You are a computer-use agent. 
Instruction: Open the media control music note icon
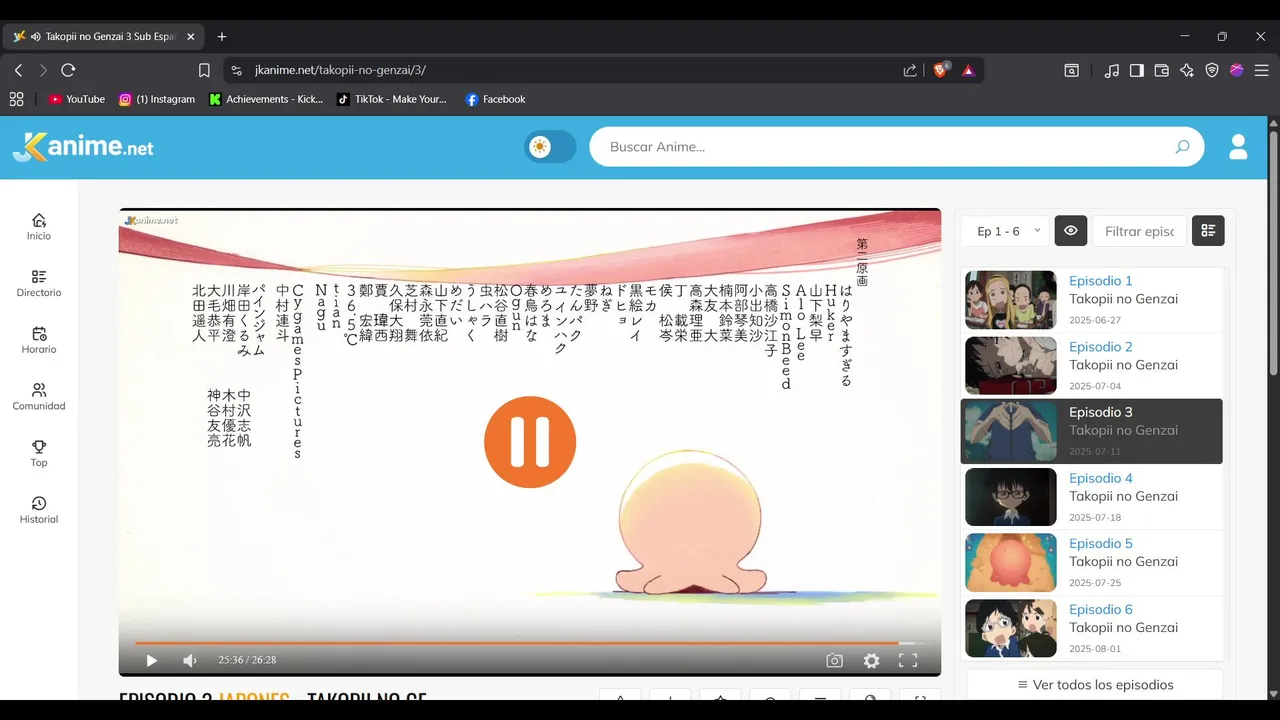tap(1112, 70)
